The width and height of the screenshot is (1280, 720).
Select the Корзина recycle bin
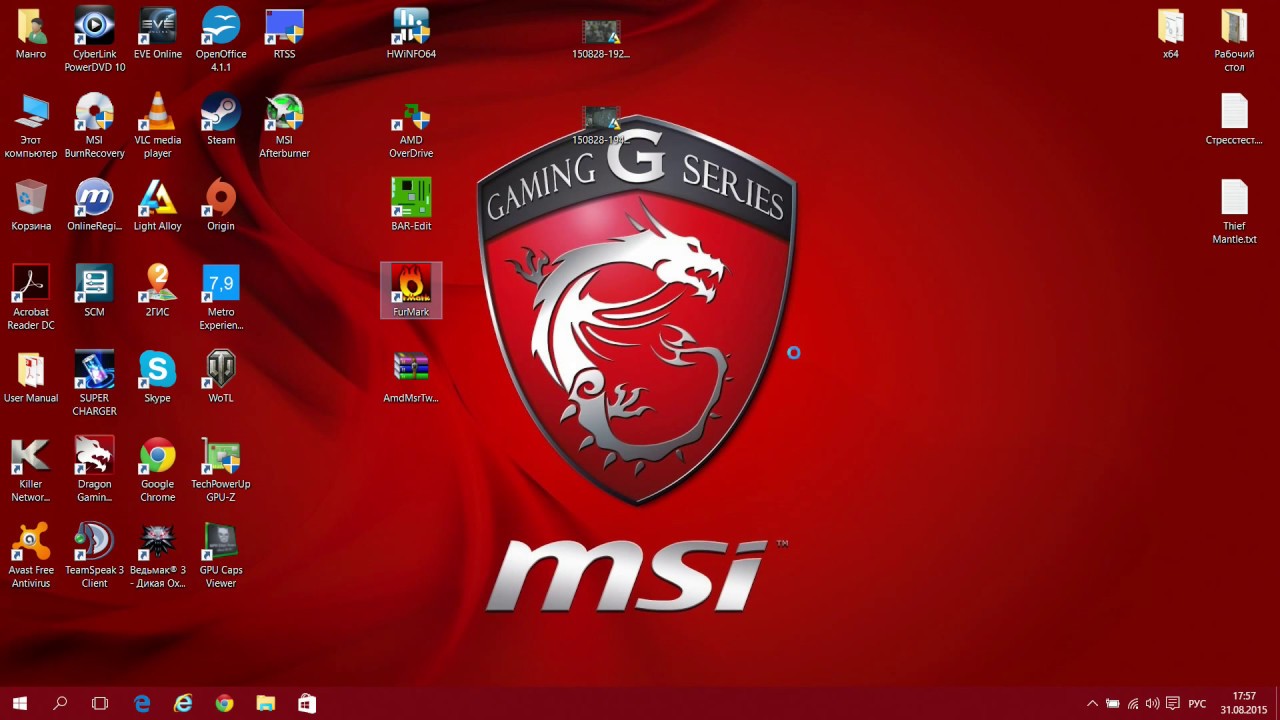[31, 206]
